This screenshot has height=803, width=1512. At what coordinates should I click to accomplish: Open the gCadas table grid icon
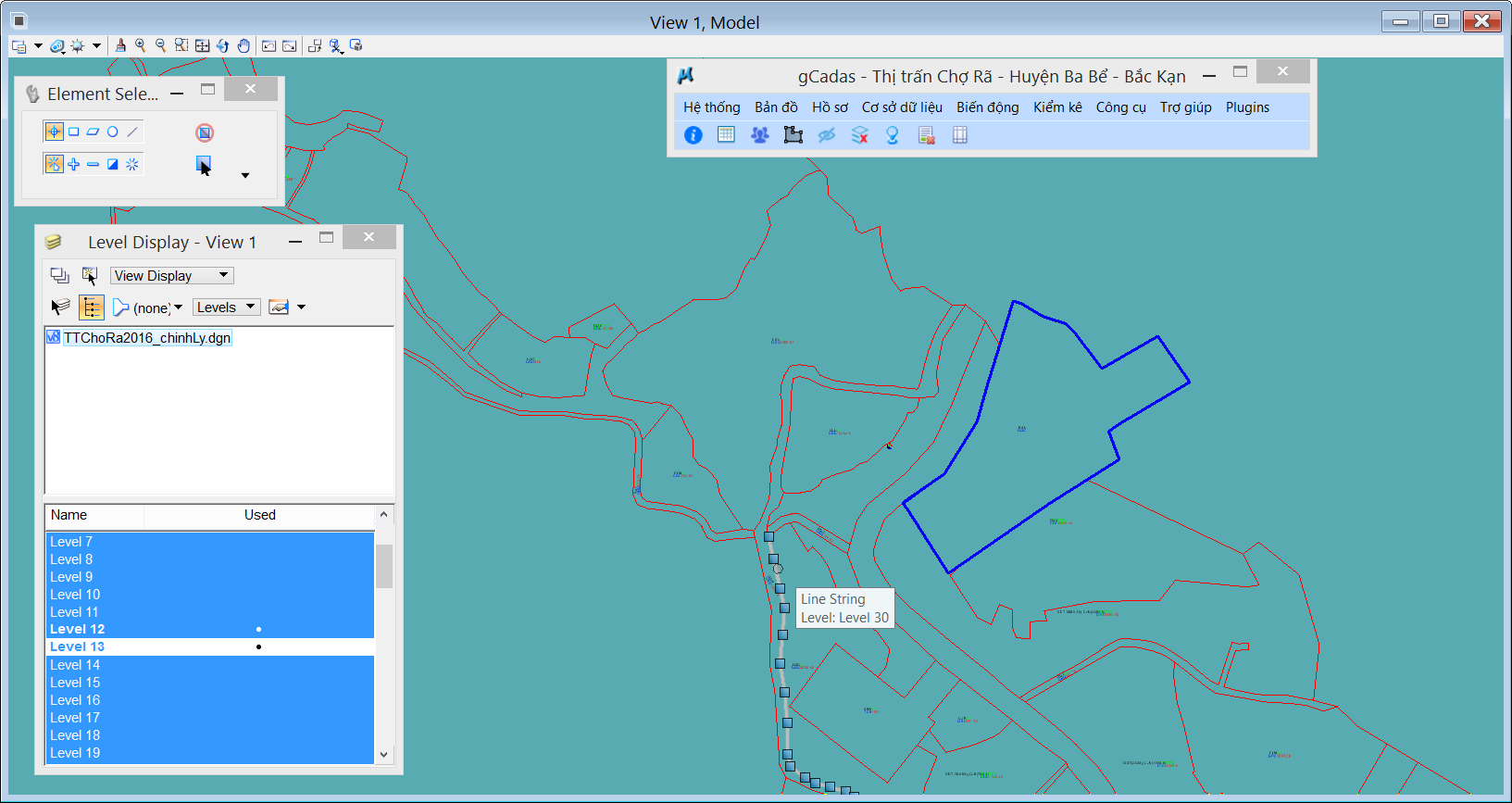pos(726,135)
